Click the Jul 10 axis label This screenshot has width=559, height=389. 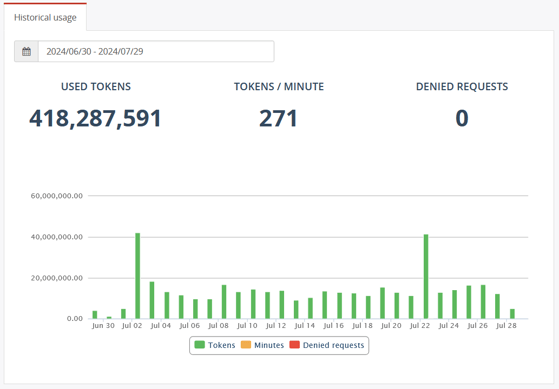(247, 326)
